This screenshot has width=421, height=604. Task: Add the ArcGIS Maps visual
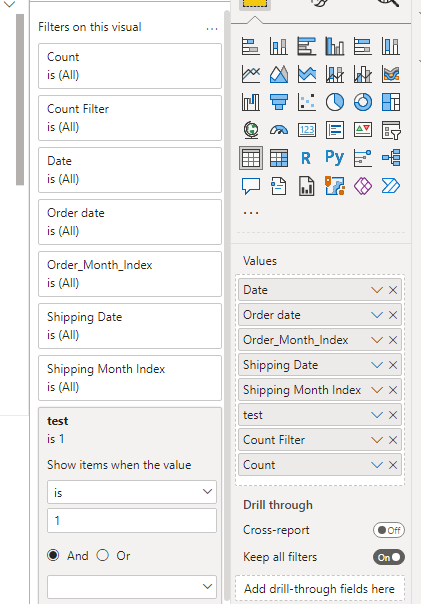point(335,186)
